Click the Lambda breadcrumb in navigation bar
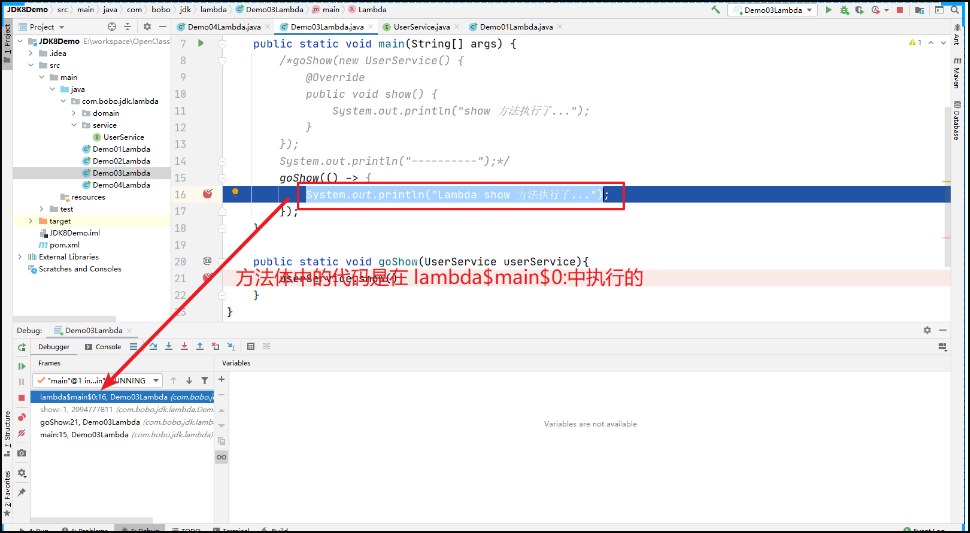Screen dimensions: 970x533 (x=367, y=9)
